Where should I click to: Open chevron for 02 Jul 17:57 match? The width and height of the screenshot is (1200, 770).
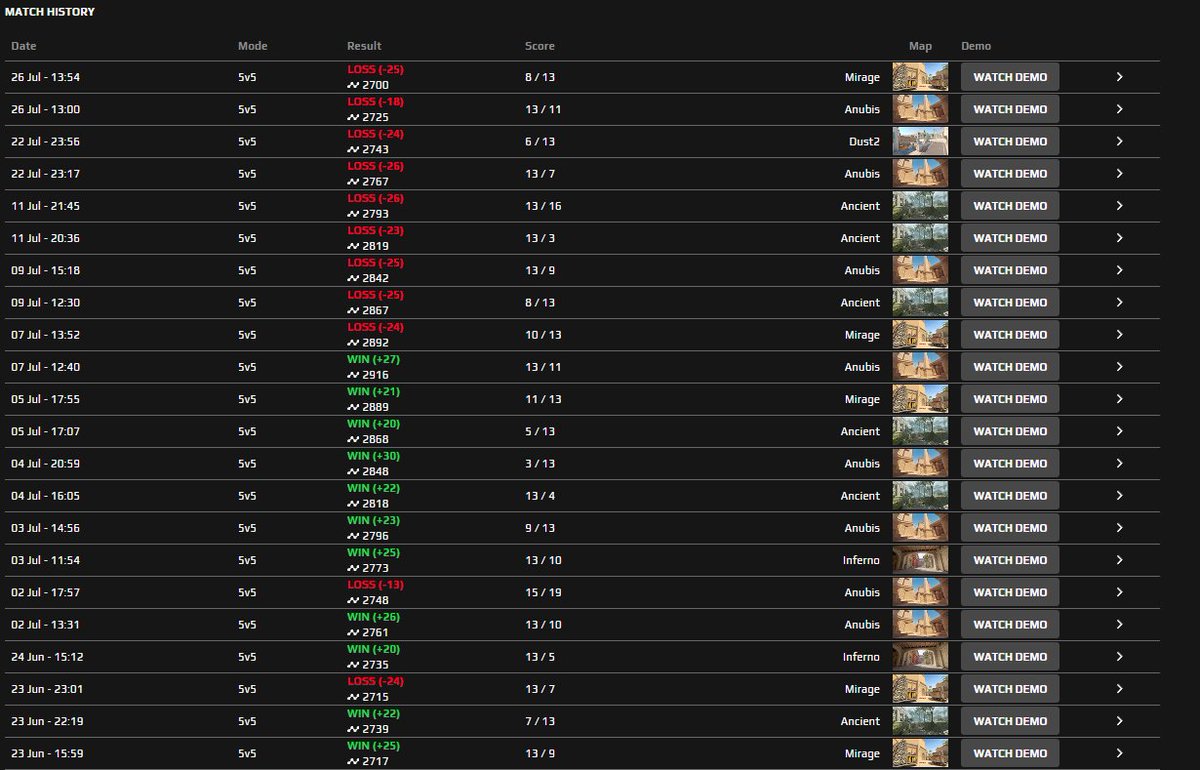pos(1119,592)
